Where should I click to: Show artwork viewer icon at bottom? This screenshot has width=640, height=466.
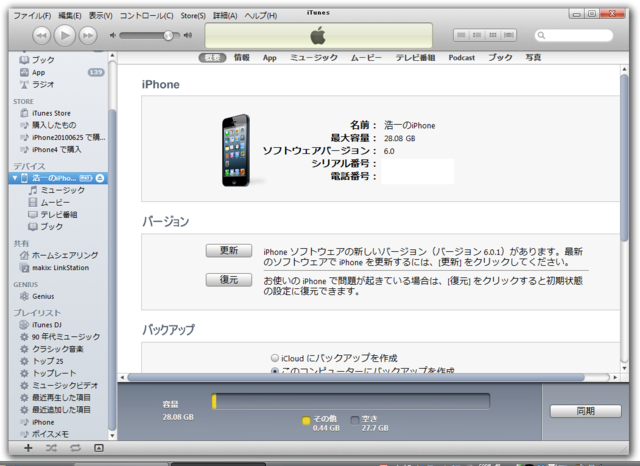coord(98,448)
